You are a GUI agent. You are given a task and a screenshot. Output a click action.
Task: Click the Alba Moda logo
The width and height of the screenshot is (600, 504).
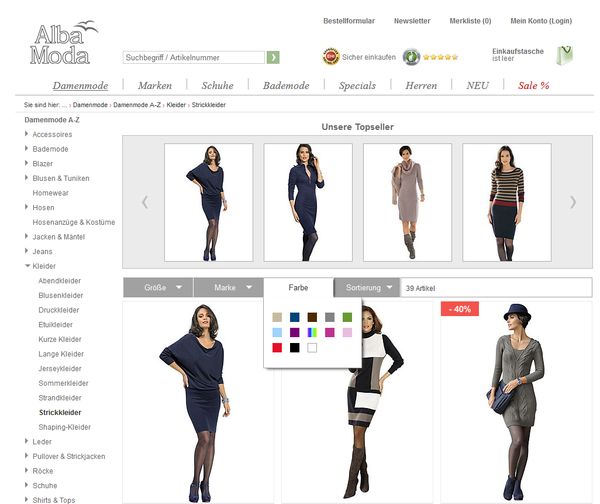click(64, 42)
